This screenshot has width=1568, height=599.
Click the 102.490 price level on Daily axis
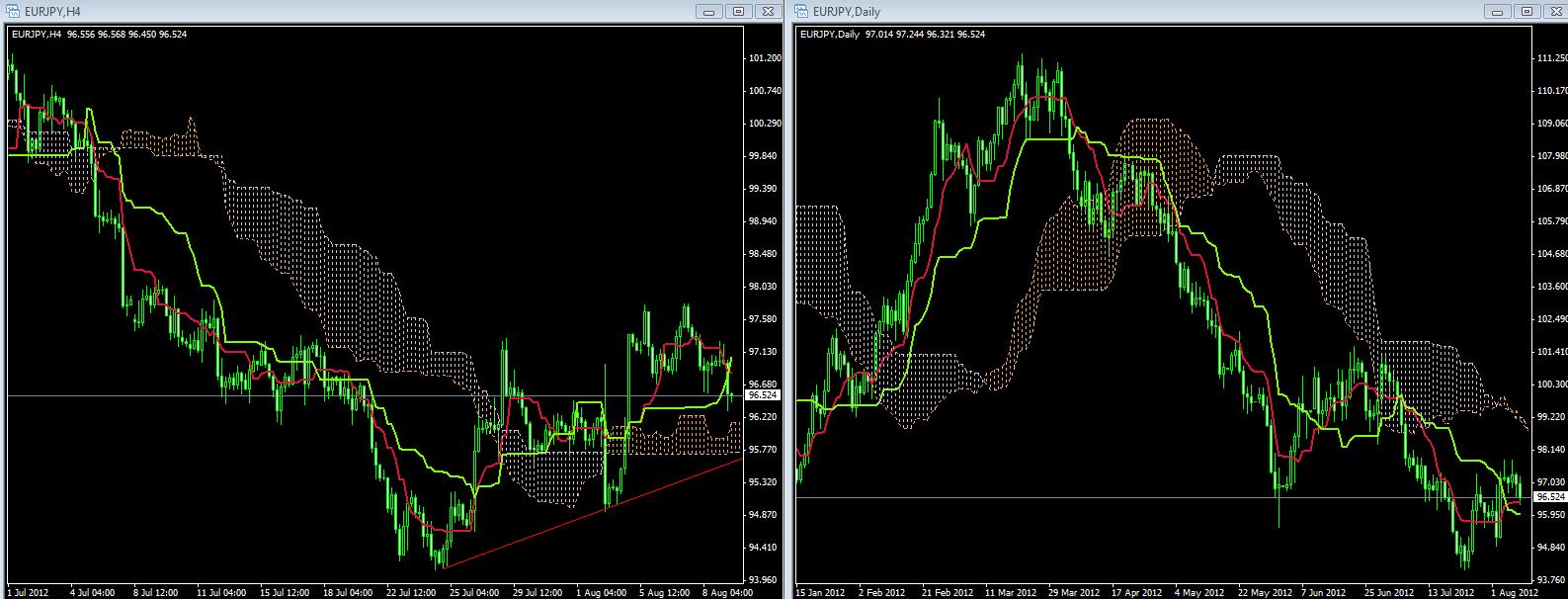click(x=1552, y=319)
